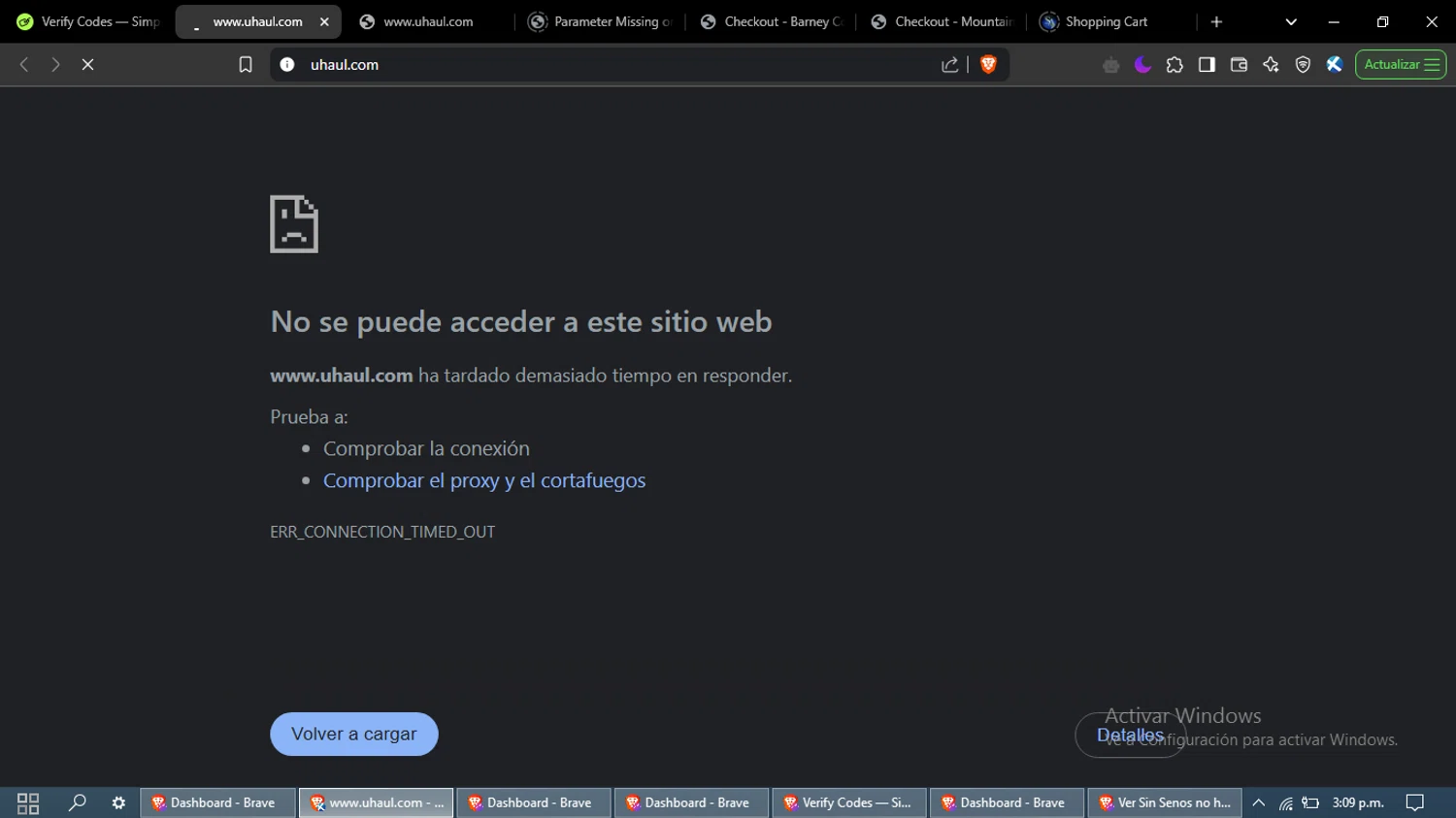Open the clock showing 3:09 p.m.
Image resolution: width=1456 pixels, height=818 pixels.
1358,802
